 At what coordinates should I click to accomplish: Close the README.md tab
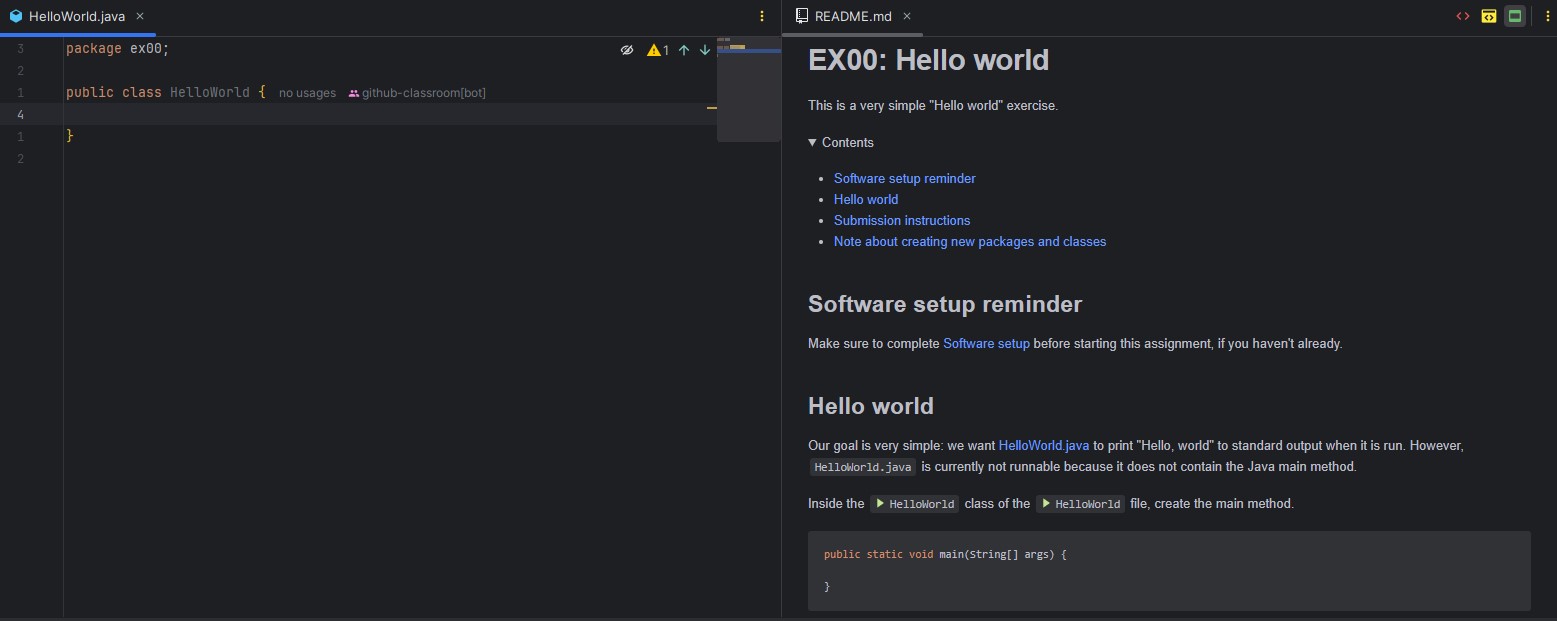(x=907, y=16)
